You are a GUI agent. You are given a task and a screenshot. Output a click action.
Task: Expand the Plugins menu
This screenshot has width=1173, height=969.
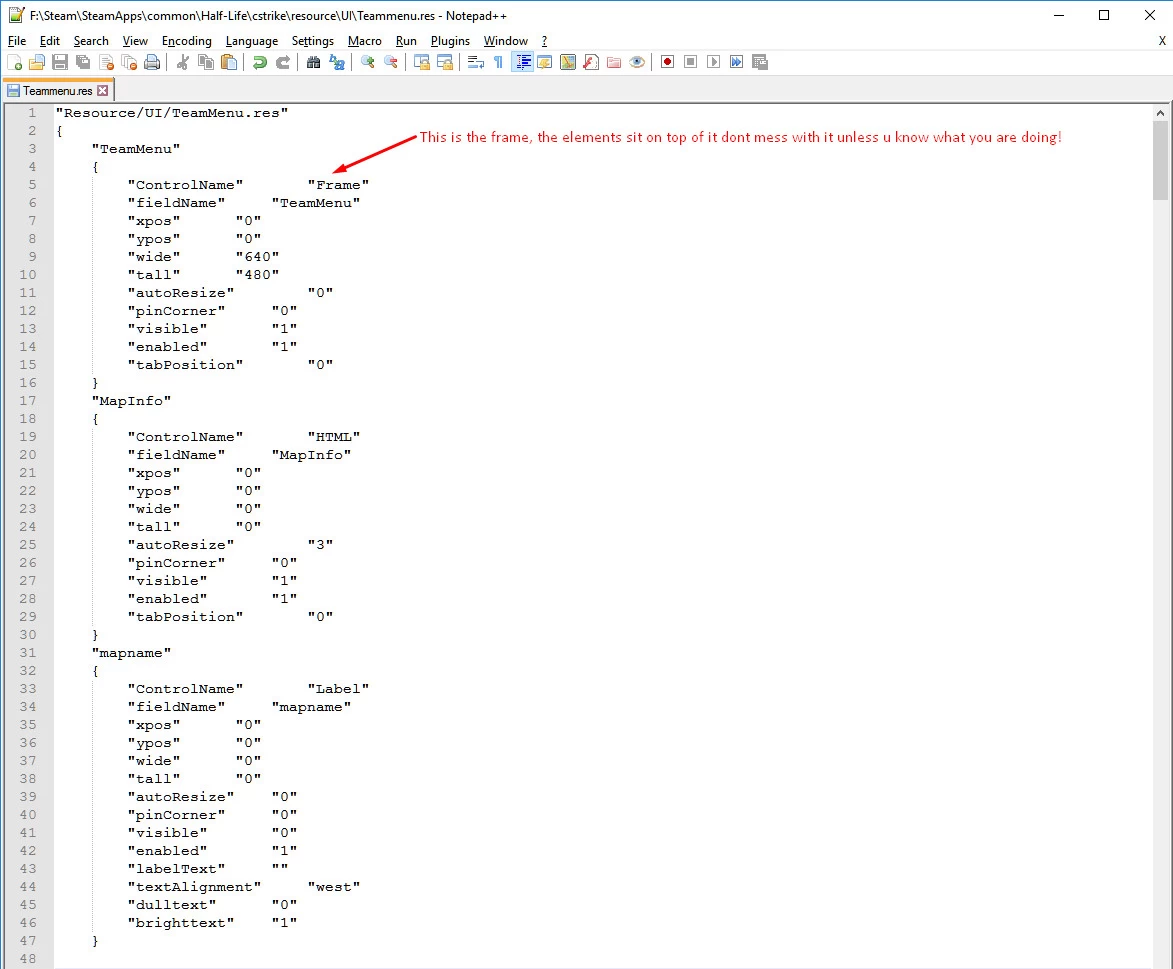(x=450, y=41)
